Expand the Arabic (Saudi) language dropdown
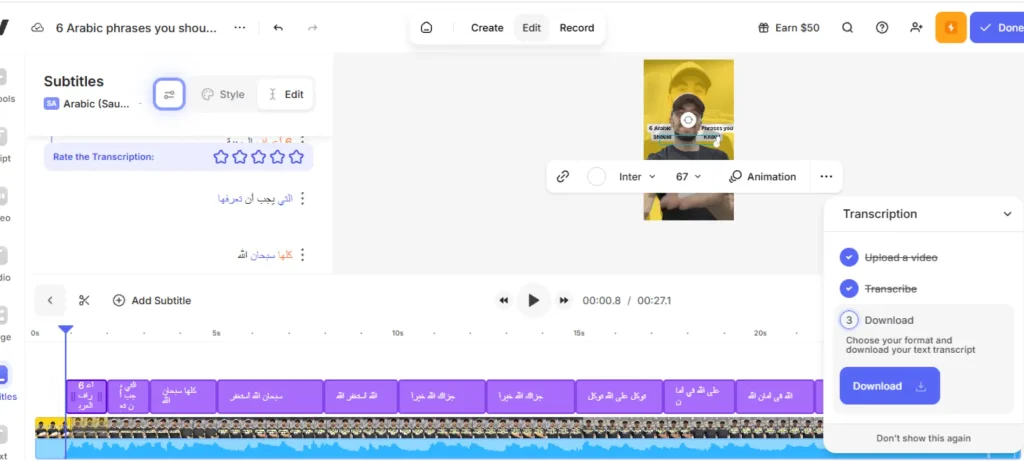This screenshot has width=1024, height=461. click(93, 103)
